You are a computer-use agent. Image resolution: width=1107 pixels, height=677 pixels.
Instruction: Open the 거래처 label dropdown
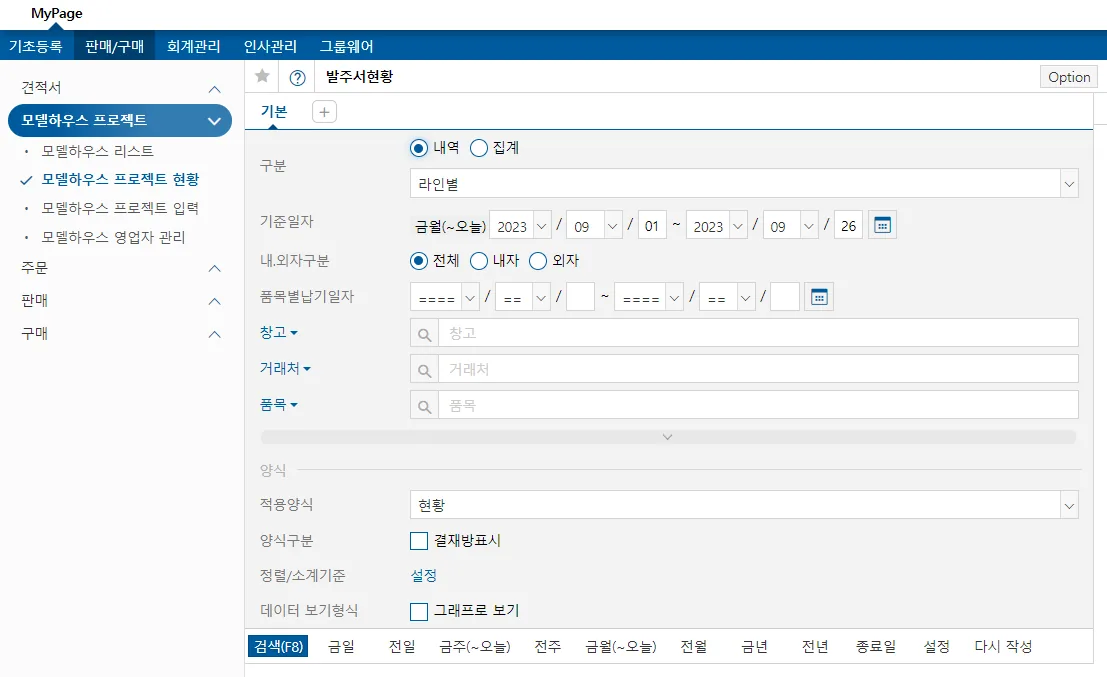pos(285,368)
